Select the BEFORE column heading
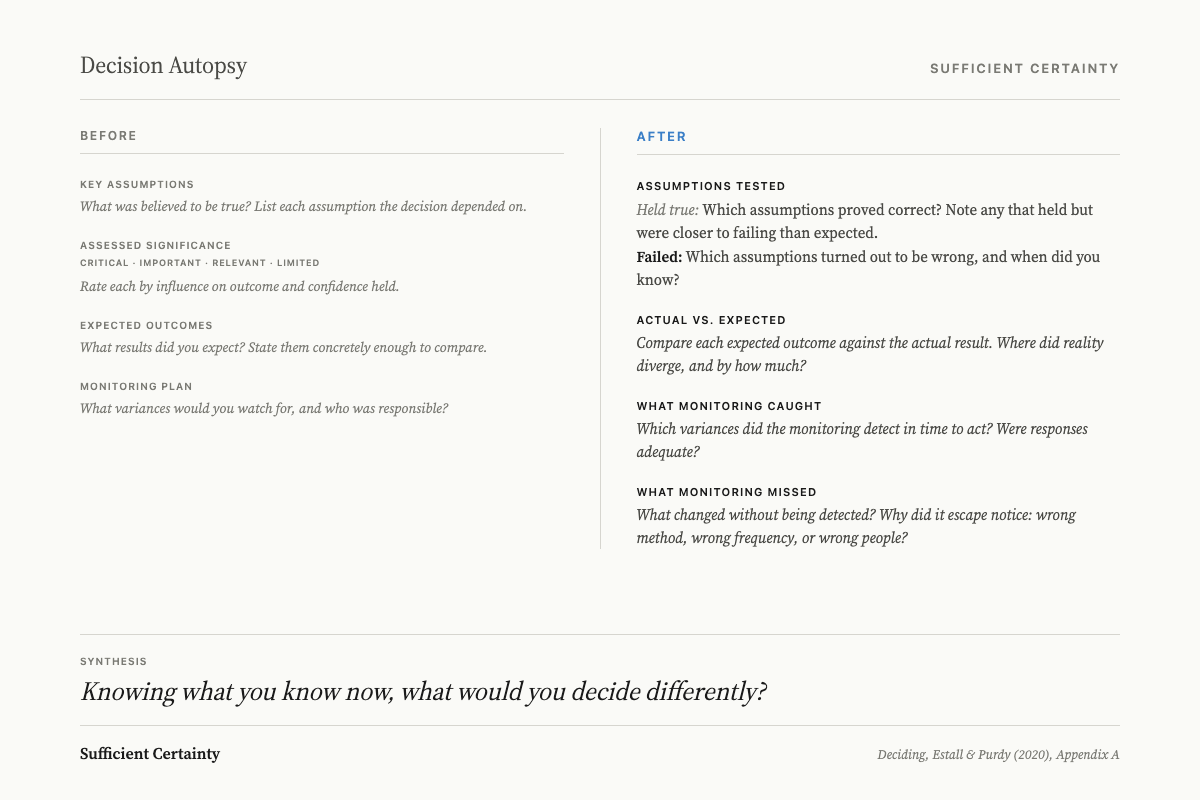This screenshot has height=800, width=1200. click(x=108, y=136)
